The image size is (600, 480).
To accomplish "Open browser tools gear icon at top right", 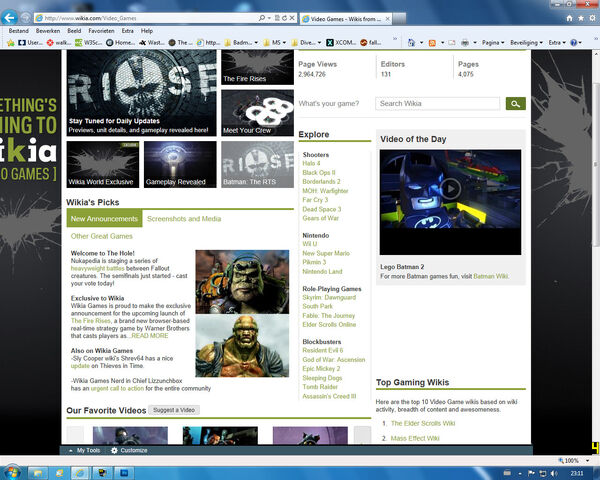I will (x=592, y=18).
